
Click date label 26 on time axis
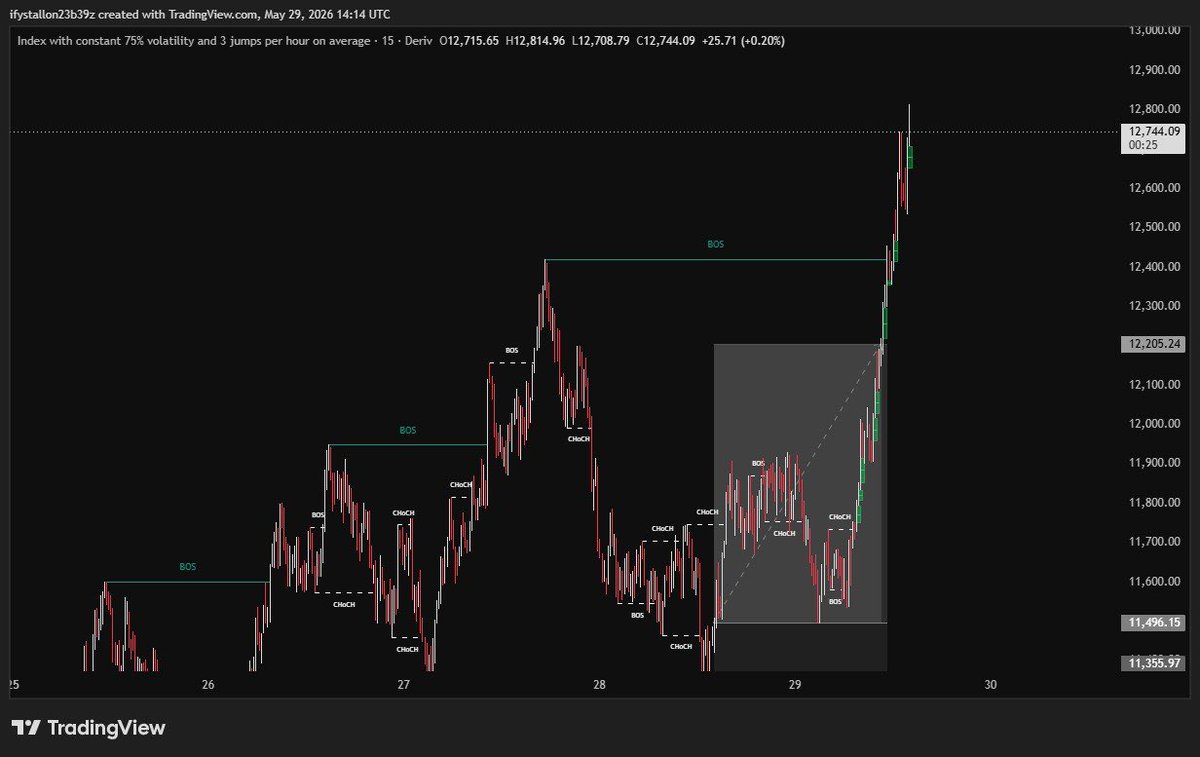pyautogui.click(x=208, y=686)
